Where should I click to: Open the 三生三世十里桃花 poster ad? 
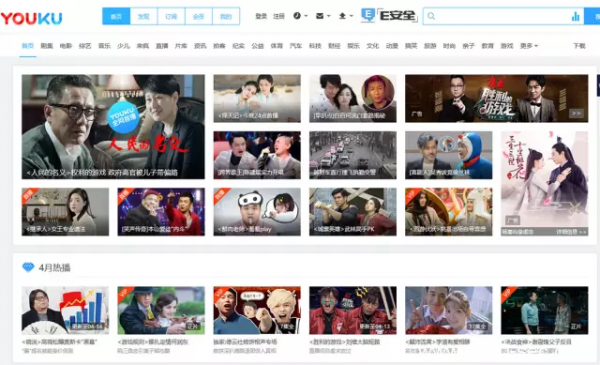[x=545, y=184]
